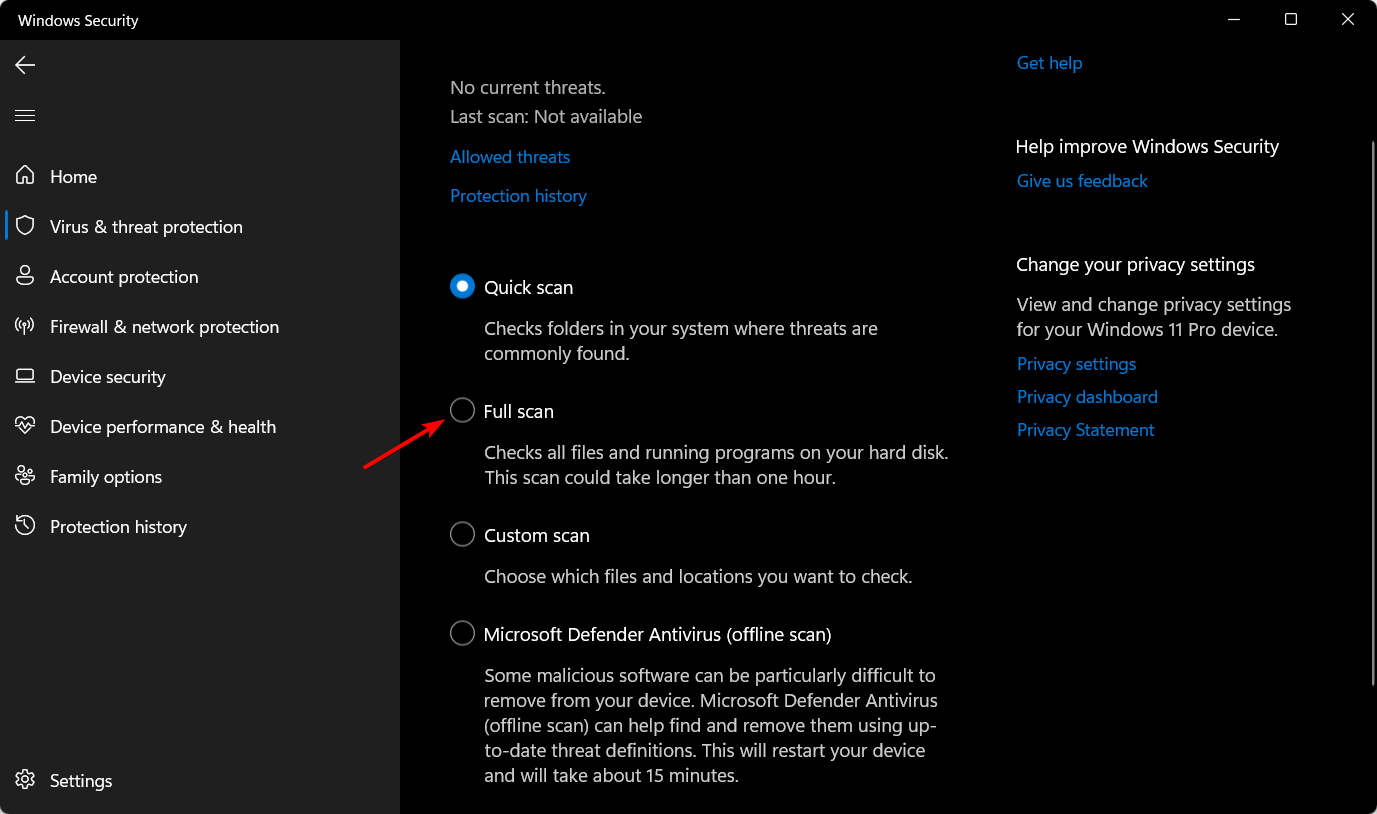Open Home from the navigation menu
The width and height of the screenshot is (1377, 814).
pyautogui.click(x=73, y=176)
